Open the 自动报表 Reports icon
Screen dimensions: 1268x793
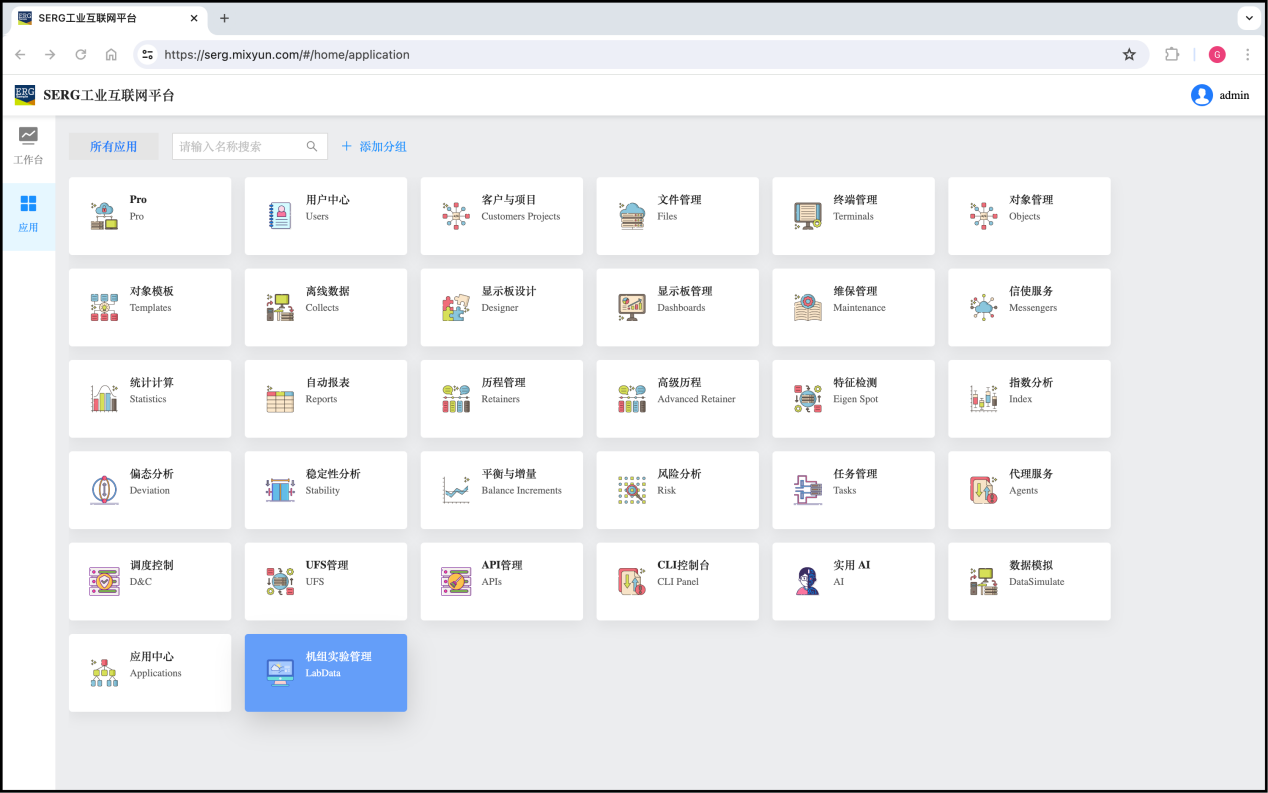(280, 399)
